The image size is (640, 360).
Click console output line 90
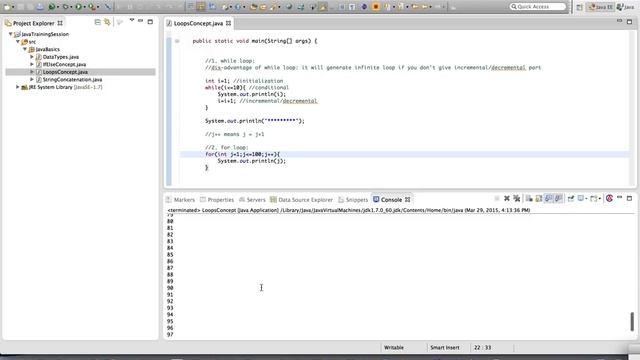[x=170, y=288]
